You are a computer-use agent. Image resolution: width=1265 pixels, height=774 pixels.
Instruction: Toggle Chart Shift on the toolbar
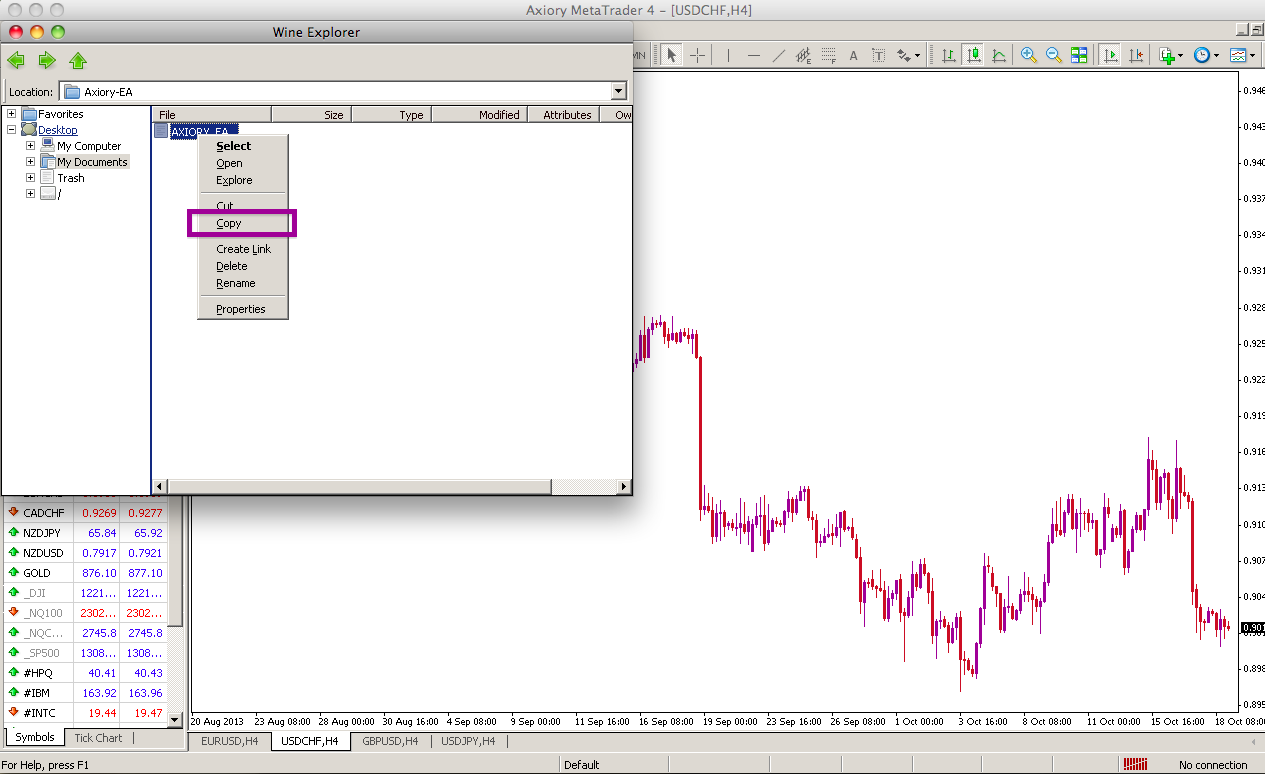click(1135, 55)
